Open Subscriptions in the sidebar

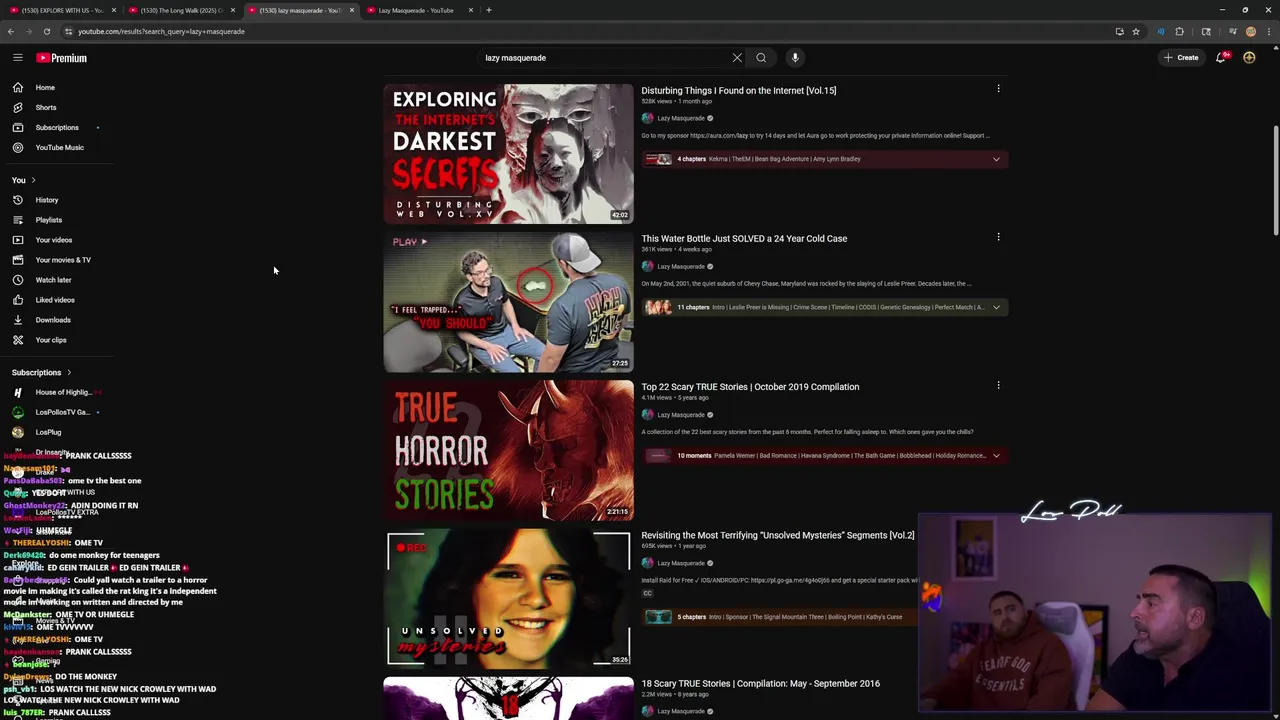(x=56, y=127)
